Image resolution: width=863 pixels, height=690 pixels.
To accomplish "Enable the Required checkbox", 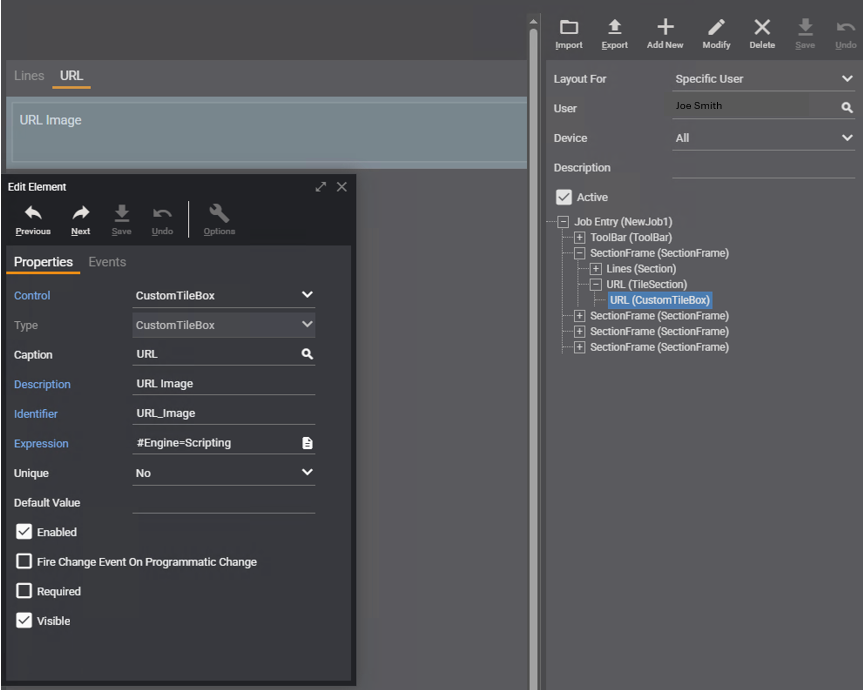I will (x=24, y=591).
